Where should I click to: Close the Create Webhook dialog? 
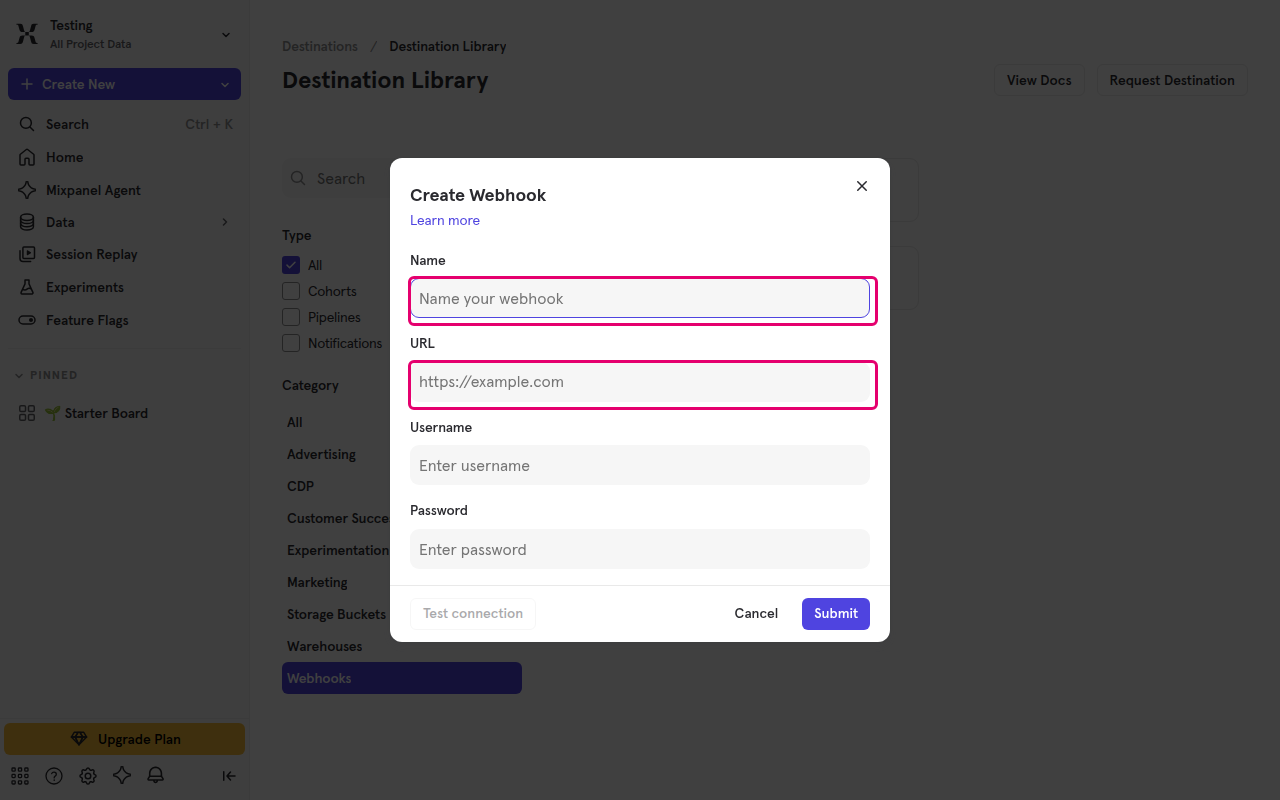pos(862,186)
